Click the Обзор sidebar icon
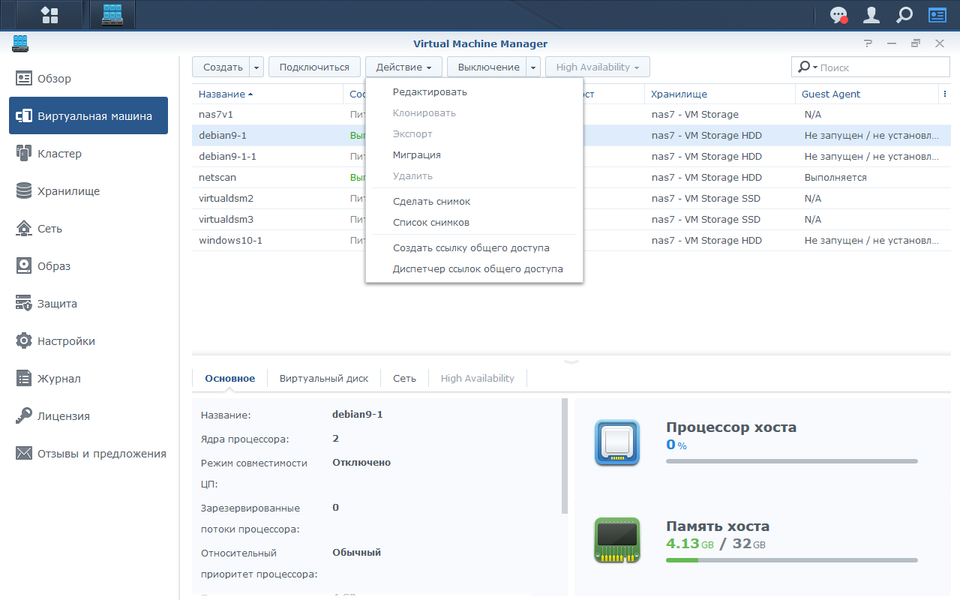 23,78
